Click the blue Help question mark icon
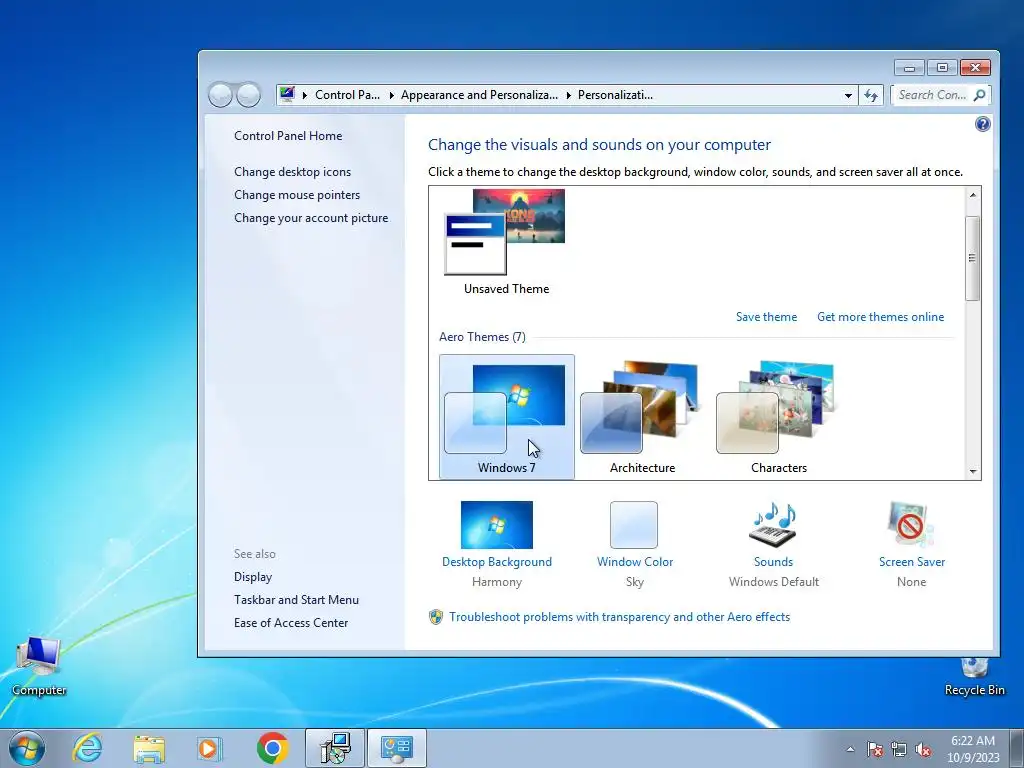Viewport: 1024px width, 768px height. 982,124
